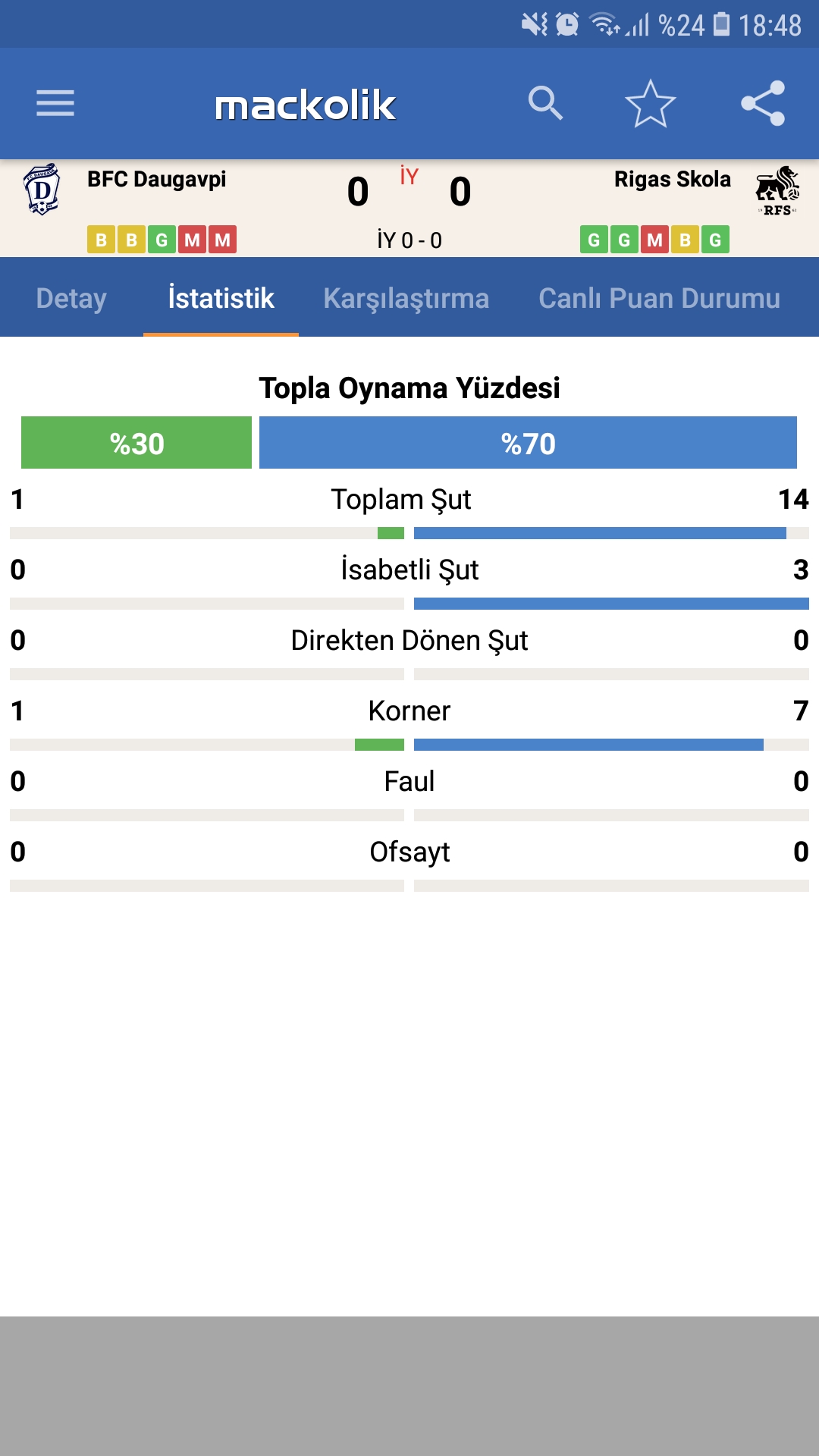Open the hamburger navigation menu
This screenshot has width=819, height=1456.
pyautogui.click(x=55, y=103)
